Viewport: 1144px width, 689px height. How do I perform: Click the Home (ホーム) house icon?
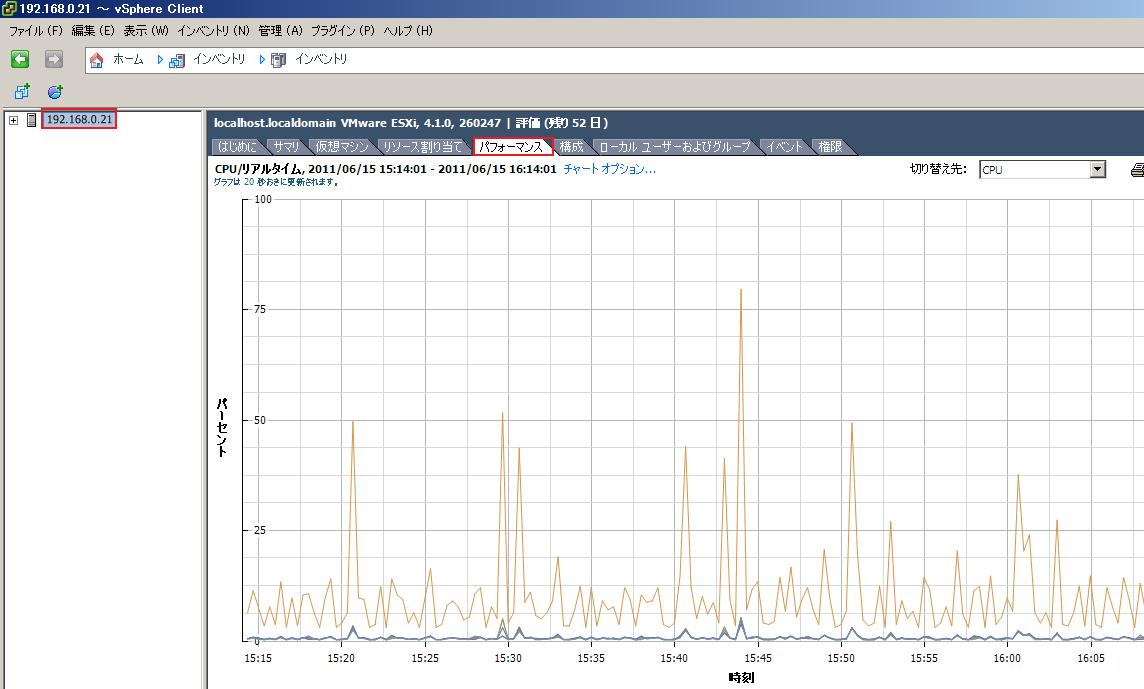97,60
